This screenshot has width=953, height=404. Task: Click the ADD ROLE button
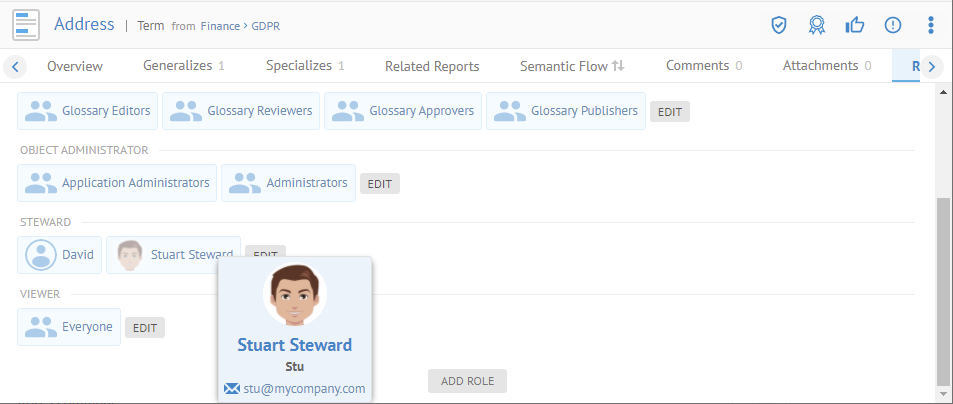coord(467,381)
